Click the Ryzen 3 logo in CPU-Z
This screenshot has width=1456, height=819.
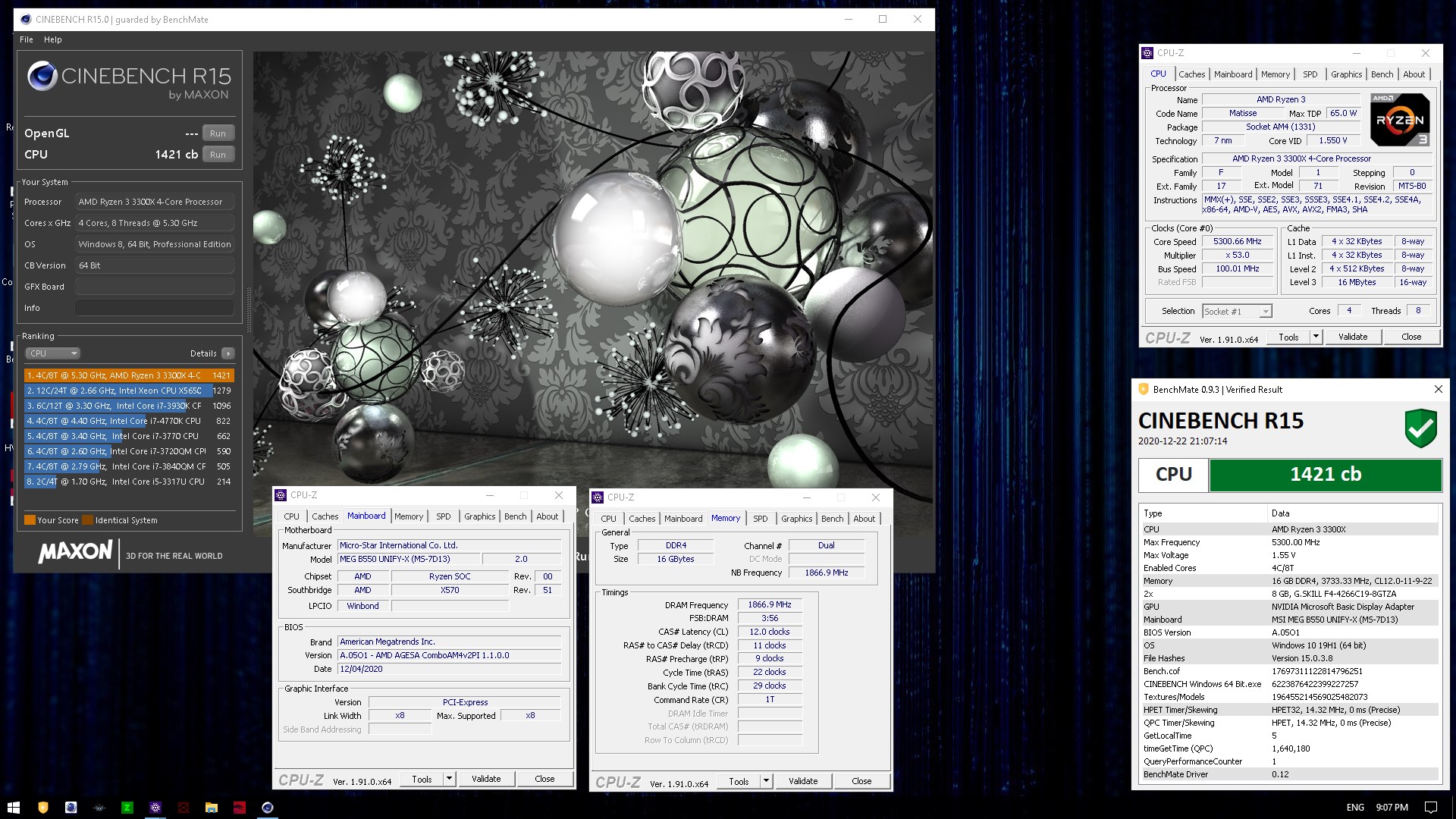tap(1400, 120)
